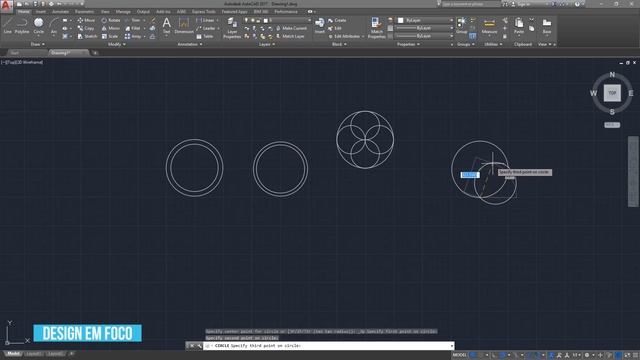Expand the Layers panel
This screenshot has width=640, height=360.
(267, 44)
